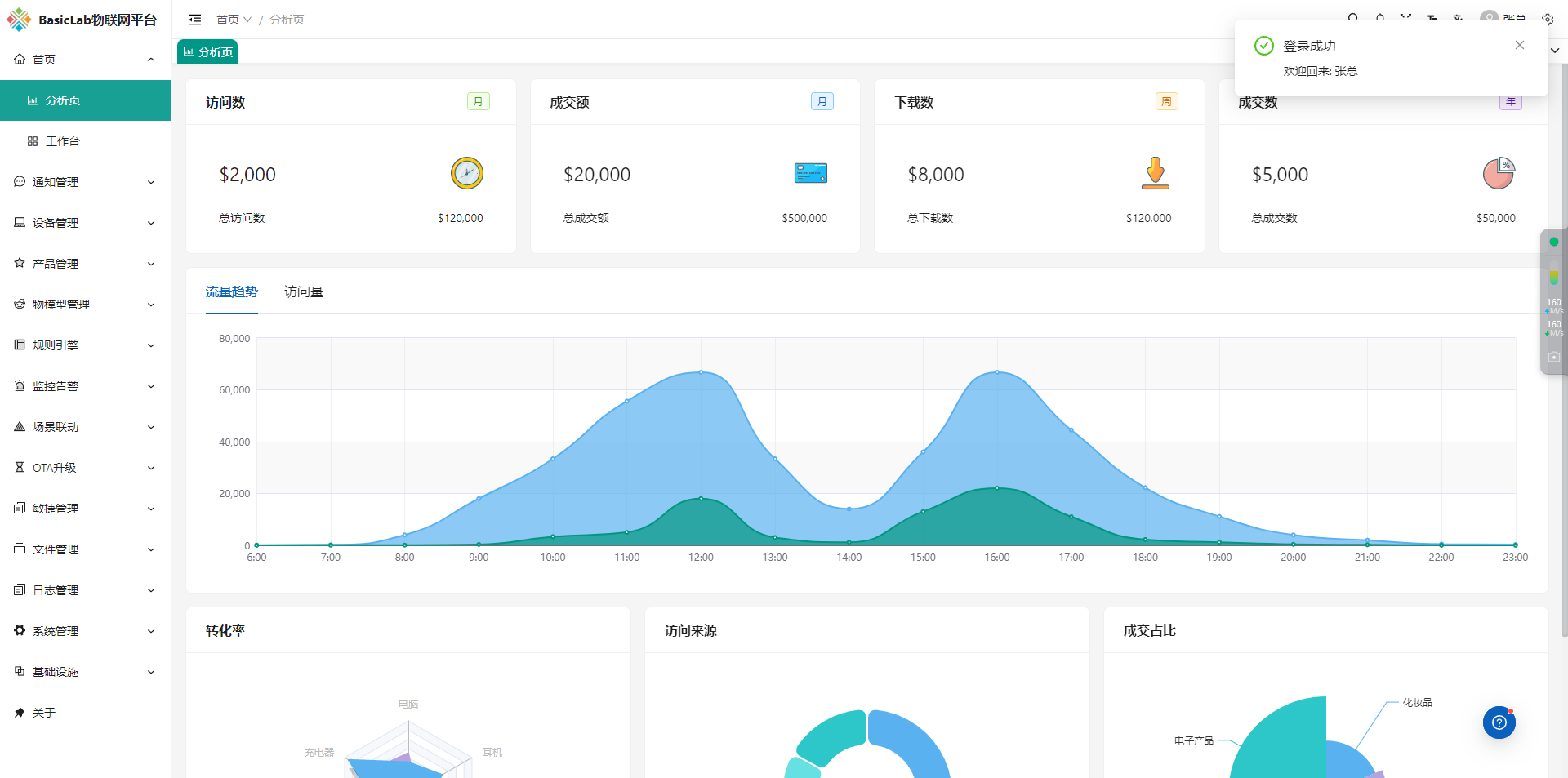Screen dimensions: 1568x778
Task: Click the 系统管理 gear icon
Action: click(x=20, y=630)
